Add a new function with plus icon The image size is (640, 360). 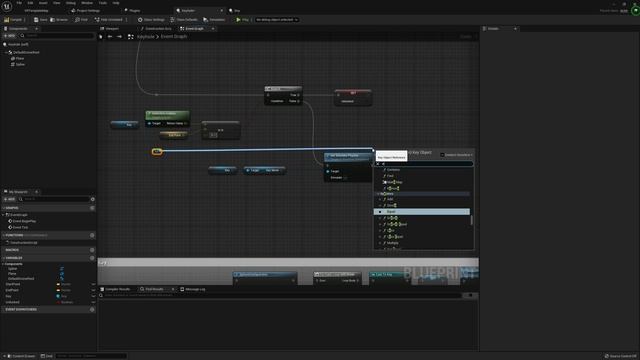point(92,236)
